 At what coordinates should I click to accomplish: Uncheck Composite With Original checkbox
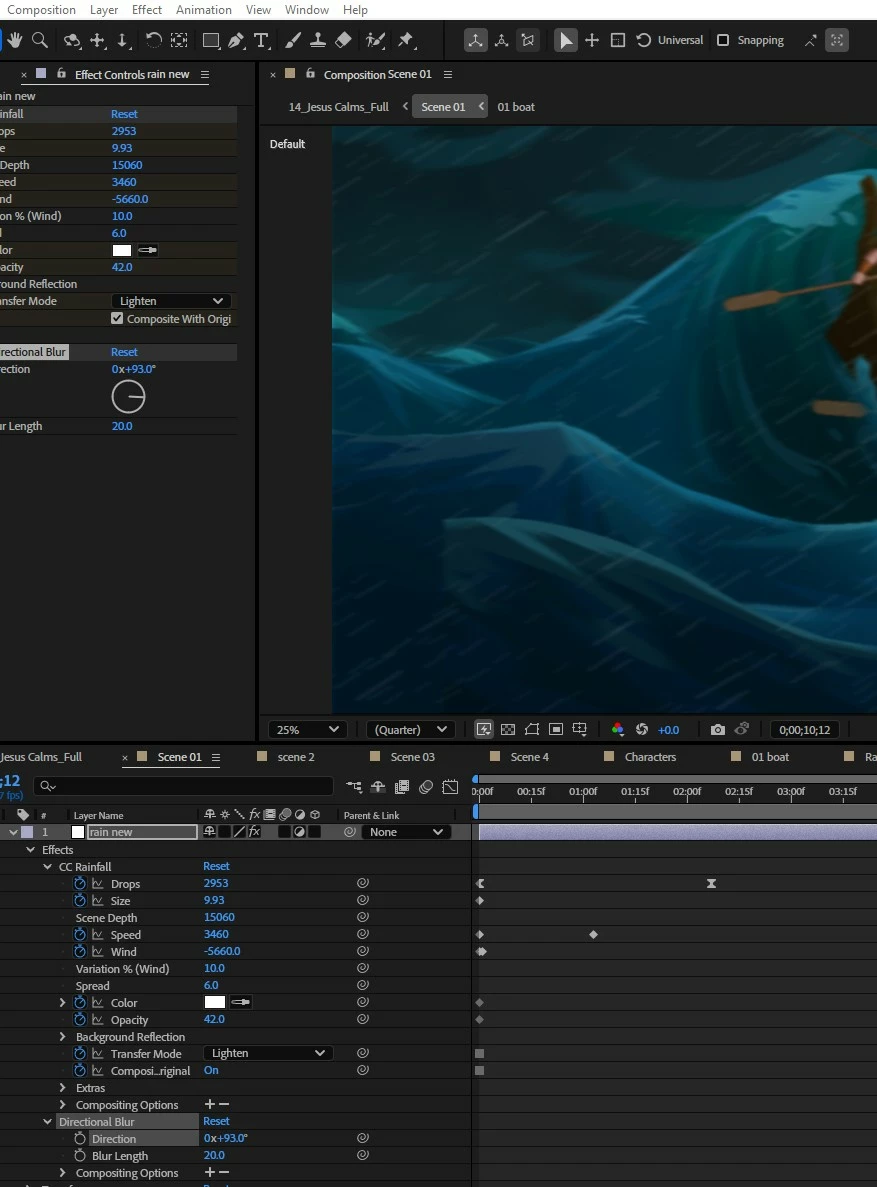(117, 318)
